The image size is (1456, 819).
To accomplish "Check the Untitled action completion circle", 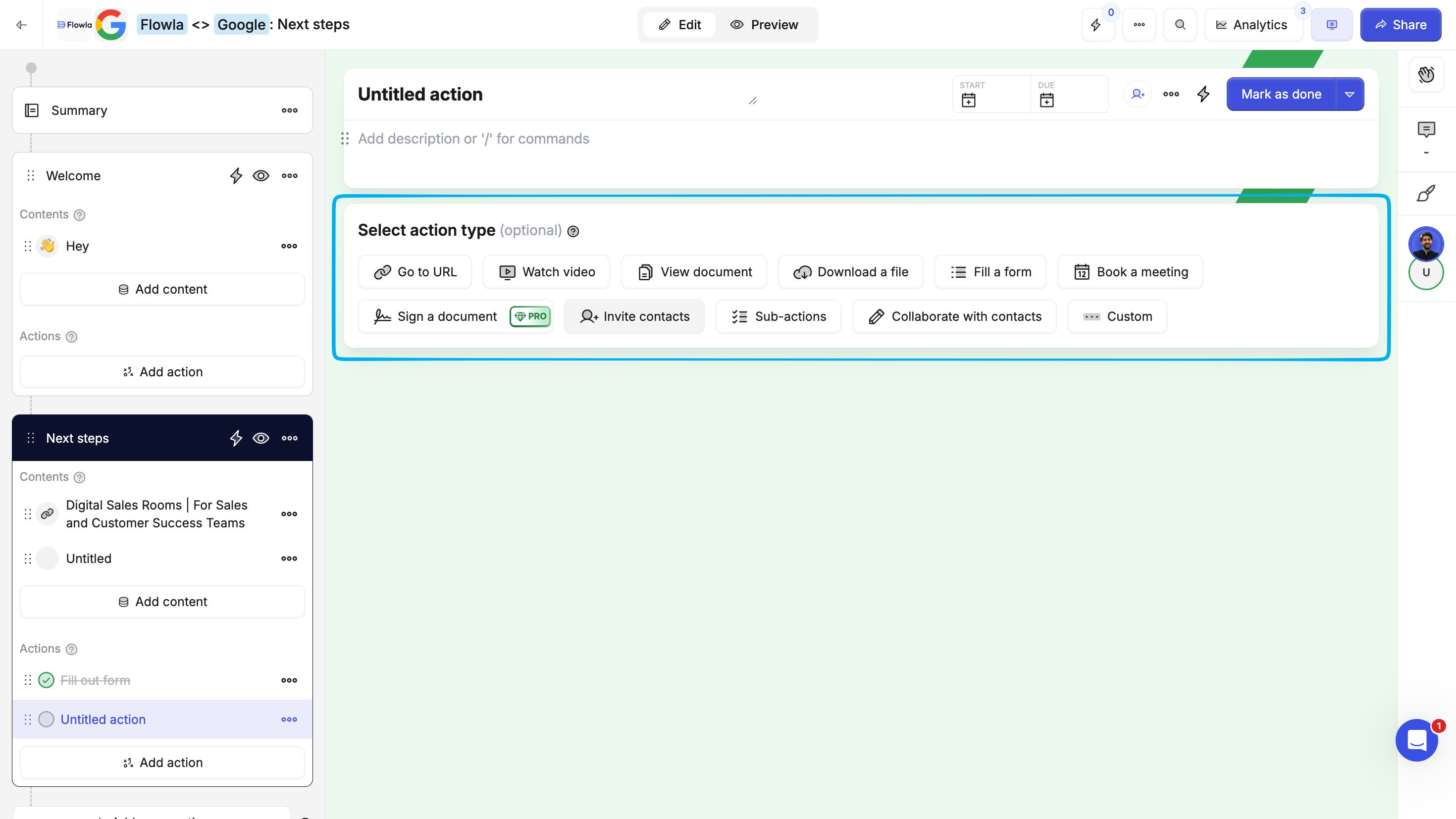I will point(47,719).
